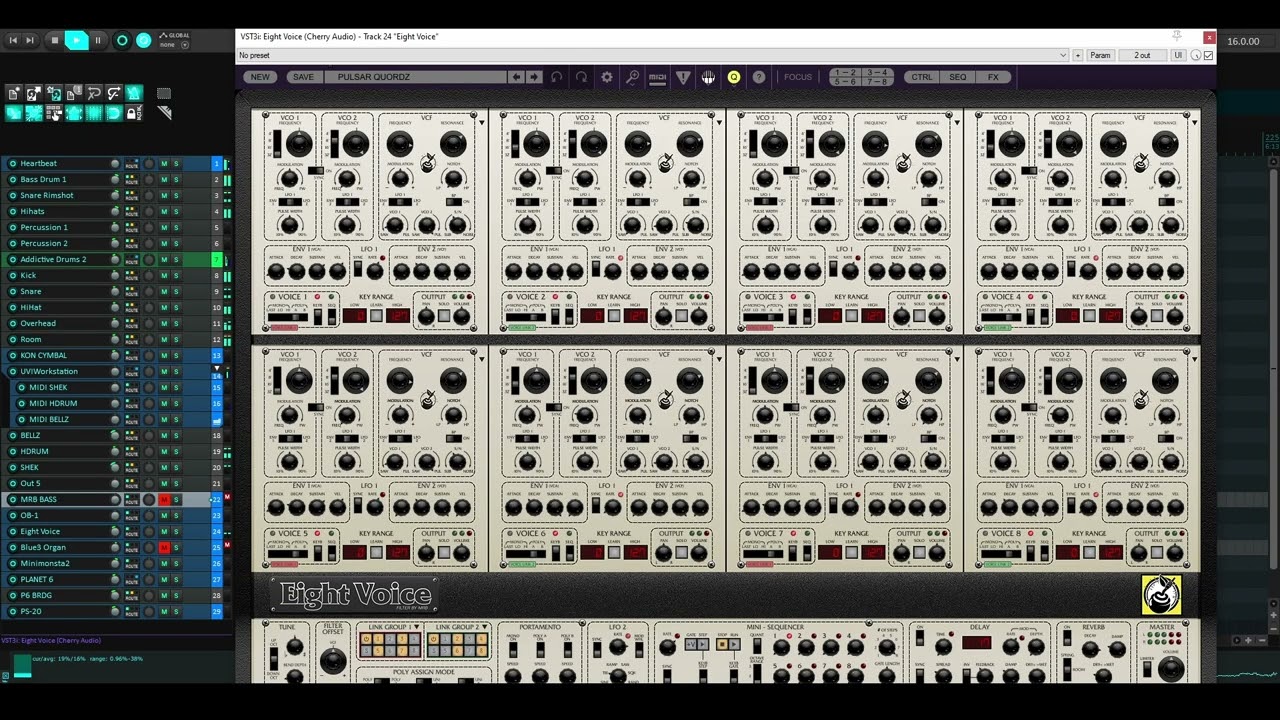Open routing for Addictive Drums 2 track
Screen dimensions: 1280x720
131,259
